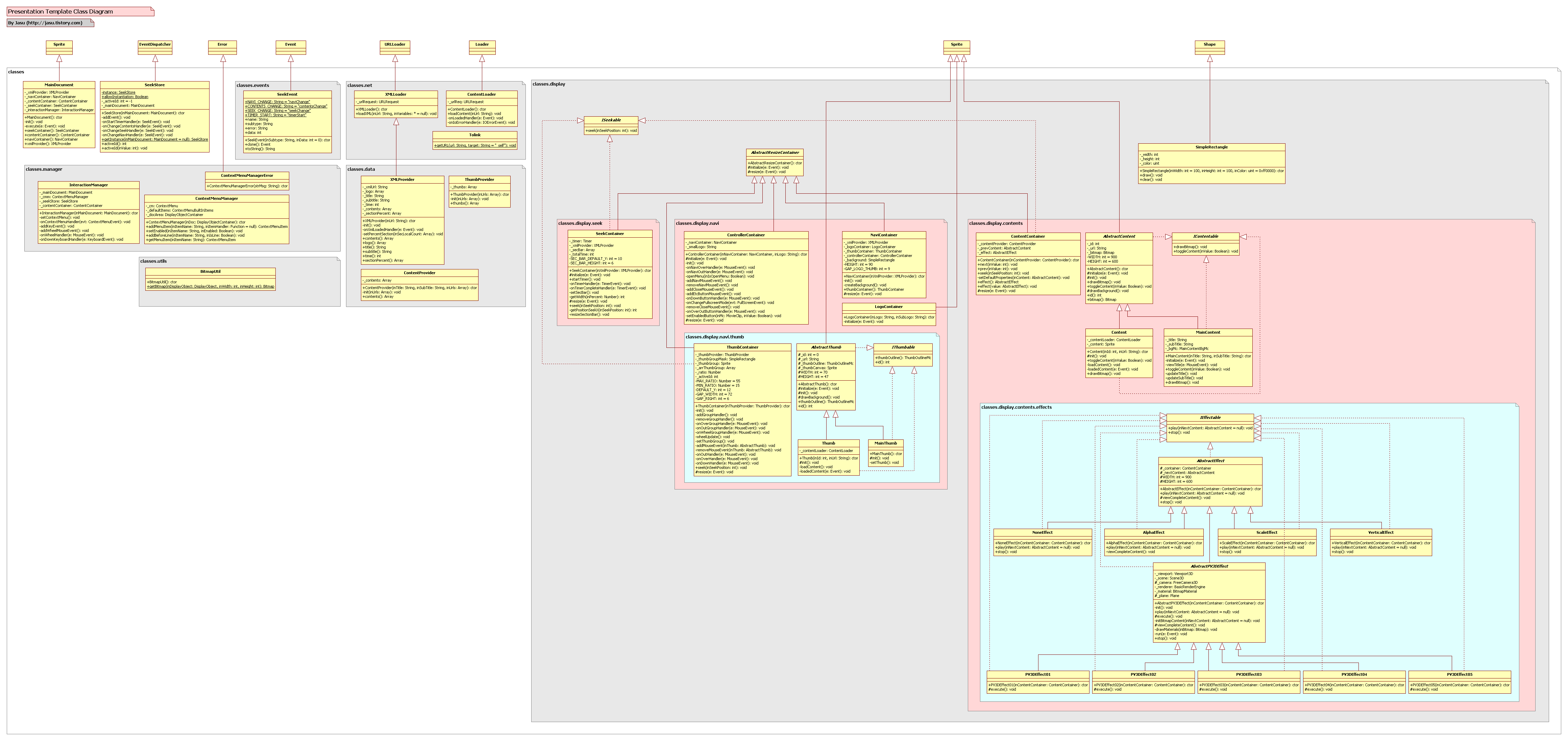This screenshot has height=741, width=1568.
Task: Click the AbstractThumb class name
Action: (826, 347)
